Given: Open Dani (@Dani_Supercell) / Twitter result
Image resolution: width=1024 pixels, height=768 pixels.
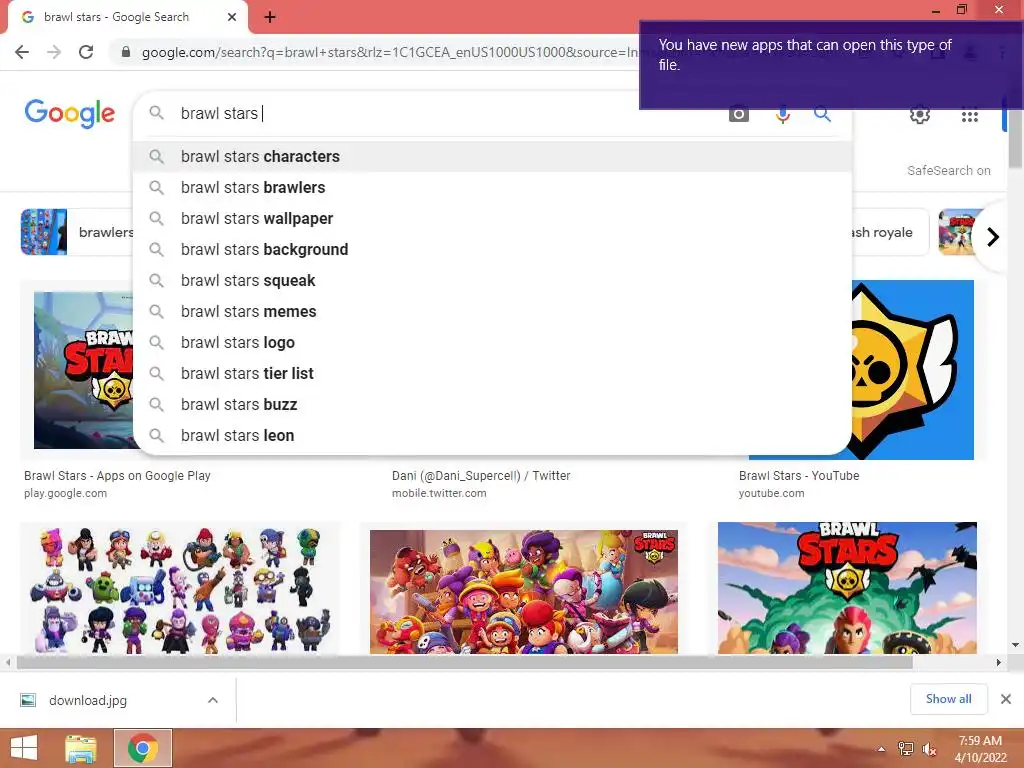Looking at the screenshot, I should 481,475.
